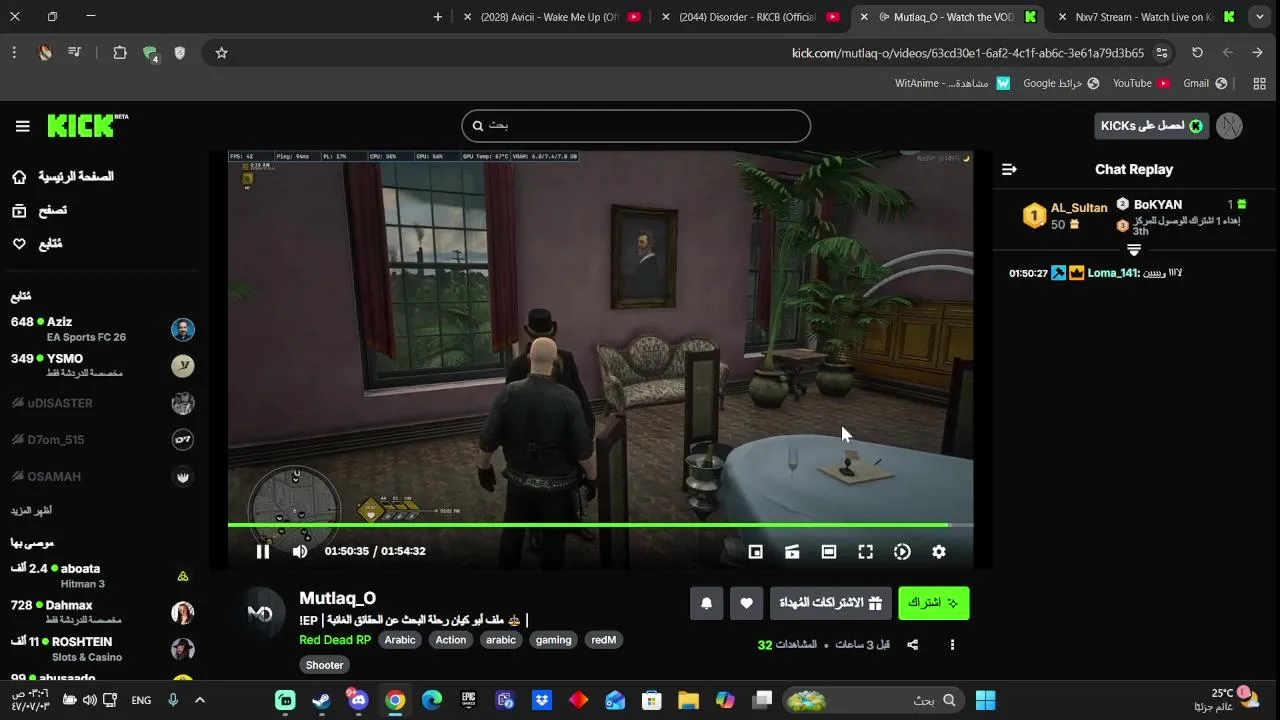1280x720 pixels.
Task: Open user profile avatar at top right
Action: [x=1229, y=126]
